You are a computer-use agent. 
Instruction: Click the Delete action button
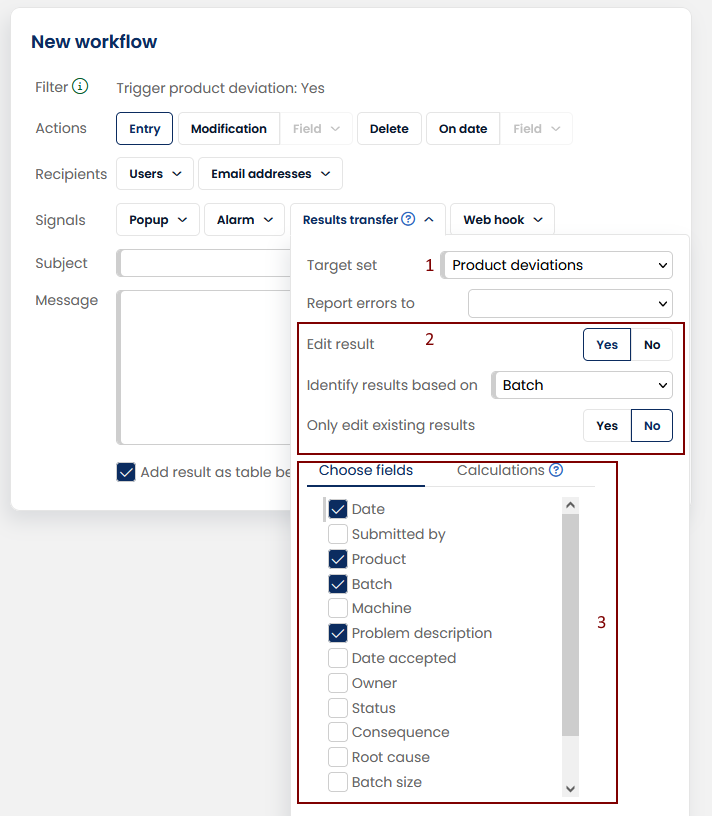(x=389, y=128)
